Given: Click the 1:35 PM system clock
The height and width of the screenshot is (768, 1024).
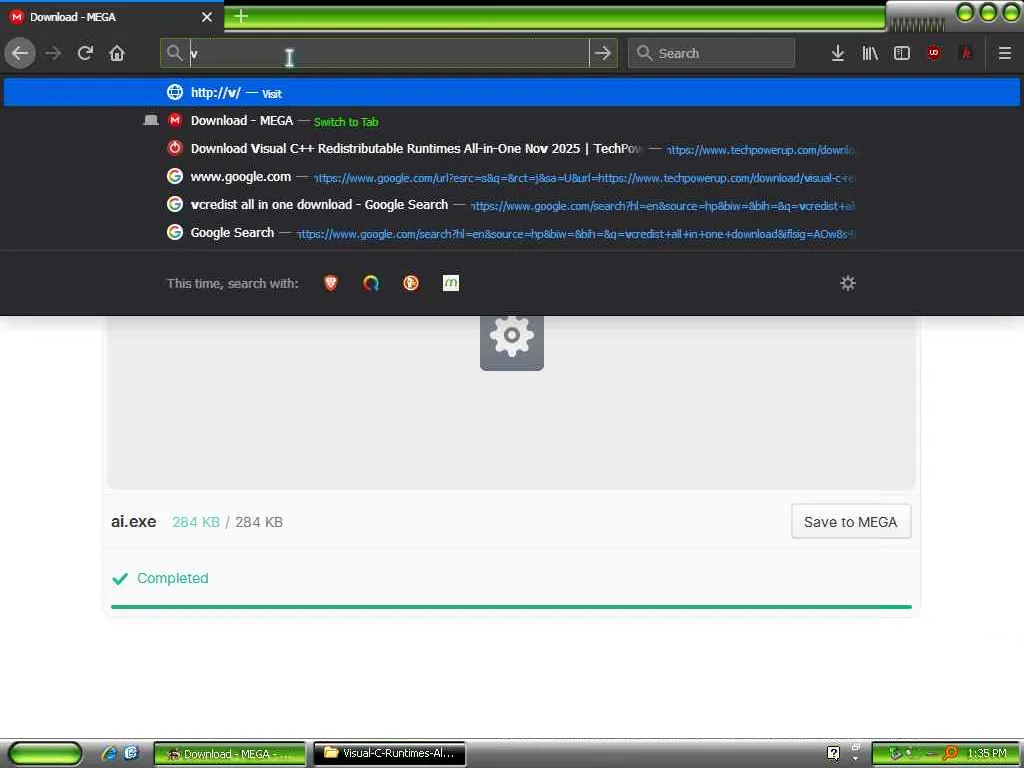Looking at the screenshot, I should tap(987, 754).
